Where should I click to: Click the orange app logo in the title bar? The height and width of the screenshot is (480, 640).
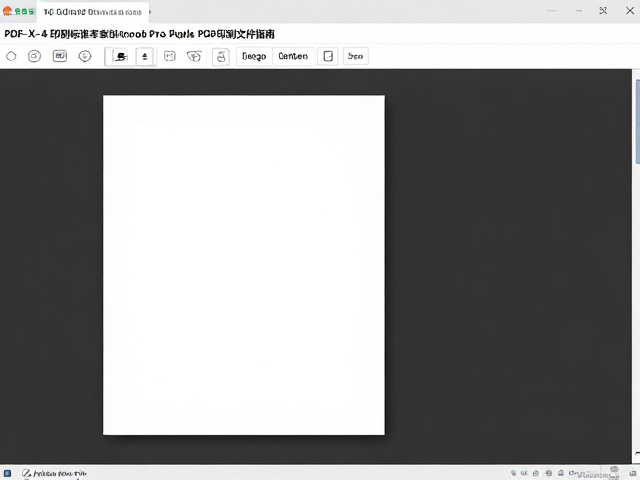(x=7, y=11)
